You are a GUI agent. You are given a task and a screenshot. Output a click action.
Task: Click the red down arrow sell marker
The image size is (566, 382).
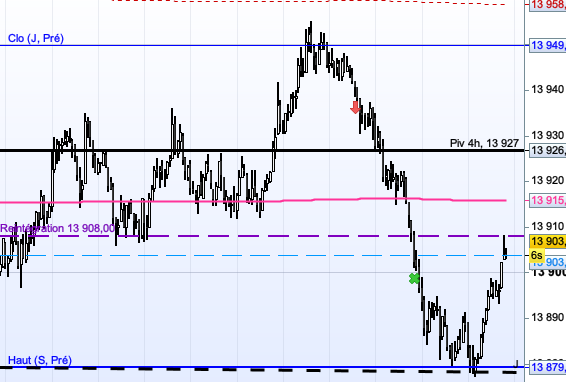[x=356, y=107]
